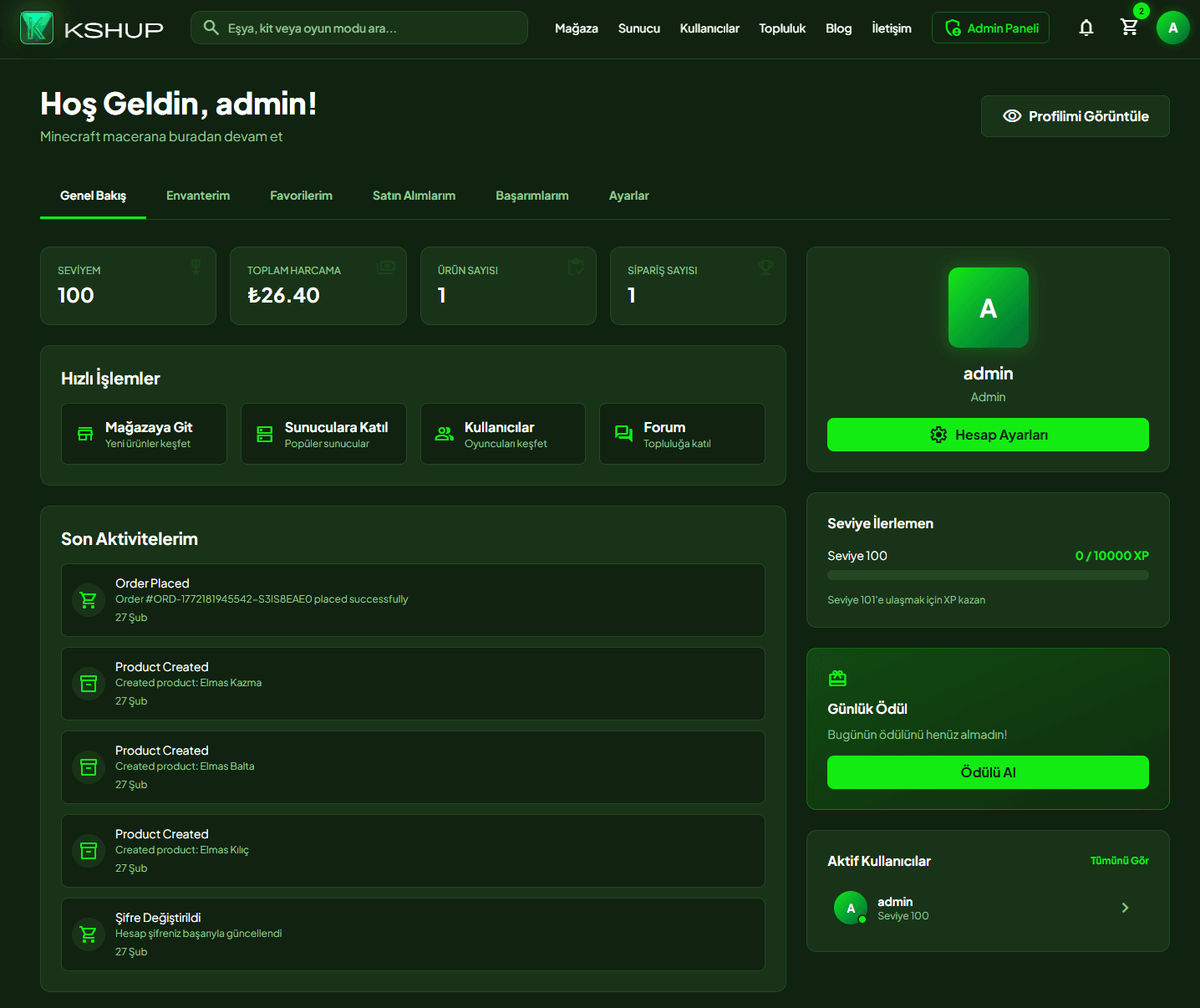This screenshot has height=1008, width=1200.
Task: Click the Profilimi Görüntüle button
Action: [1075, 116]
